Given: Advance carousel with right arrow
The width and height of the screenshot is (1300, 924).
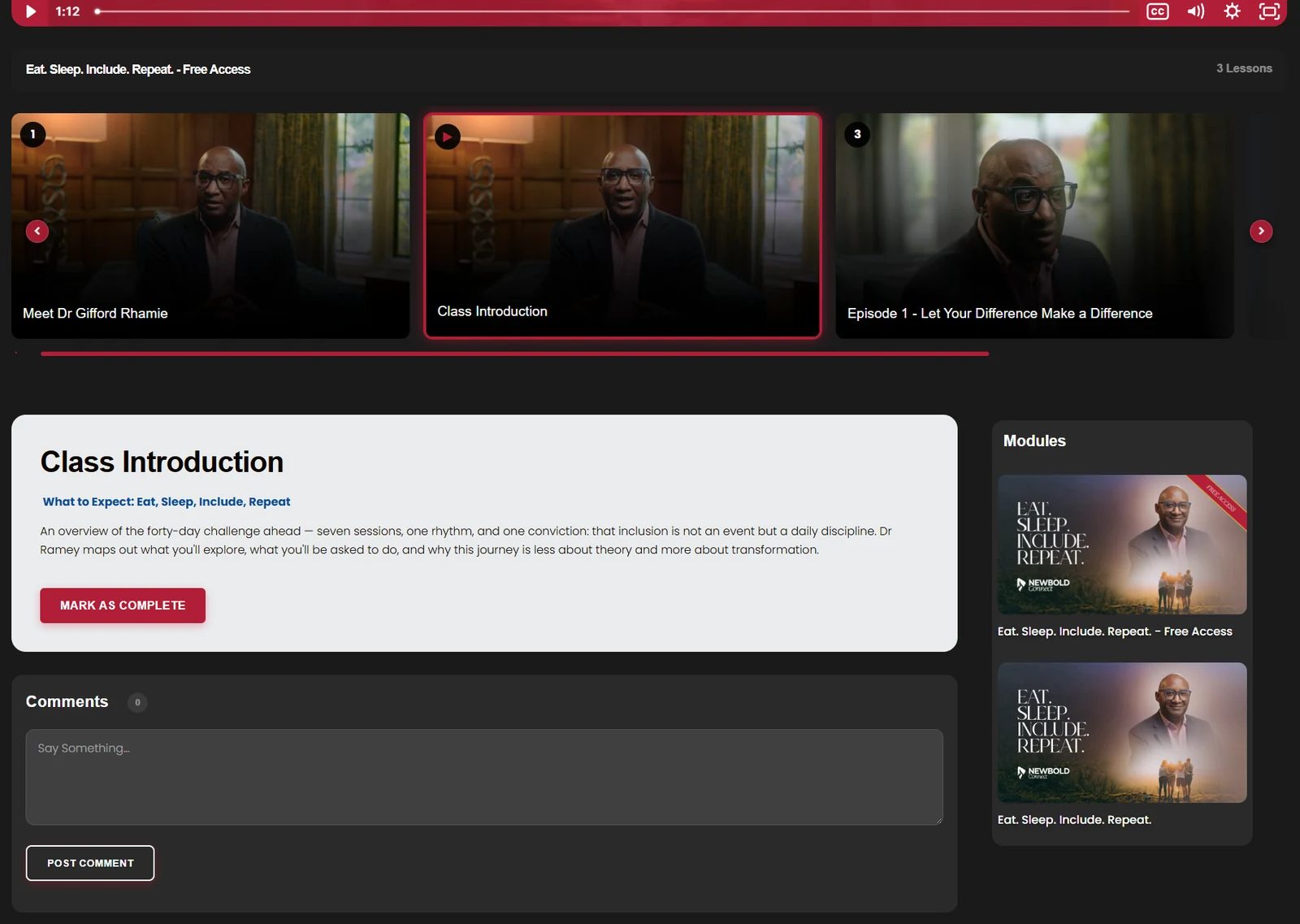Looking at the screenshot, I should 1261,231.
